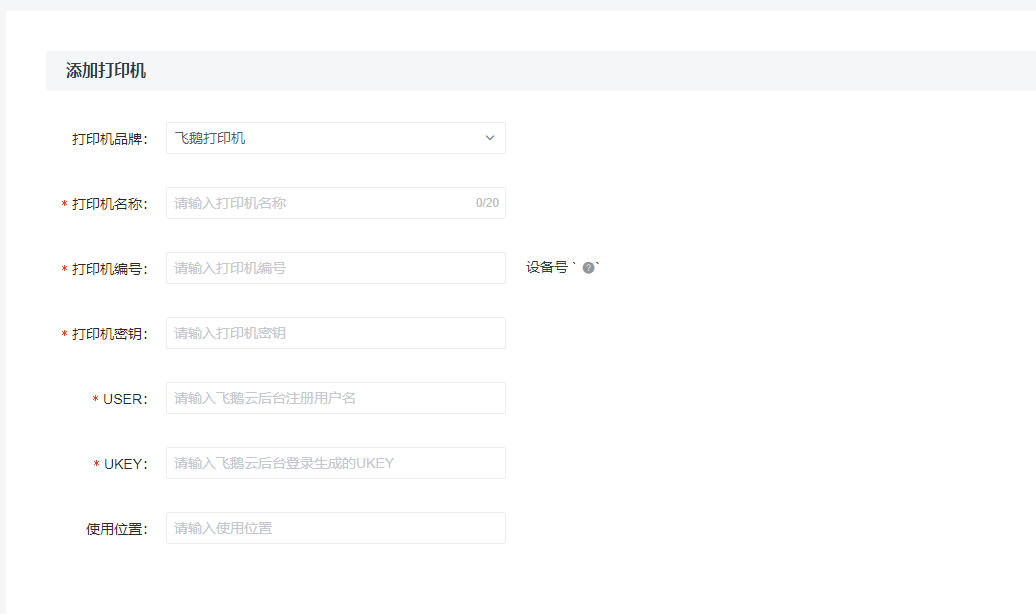Screen dimensions: 1036x614
Task: Click the help question mark icon beside 设备号
Action: 588,268
